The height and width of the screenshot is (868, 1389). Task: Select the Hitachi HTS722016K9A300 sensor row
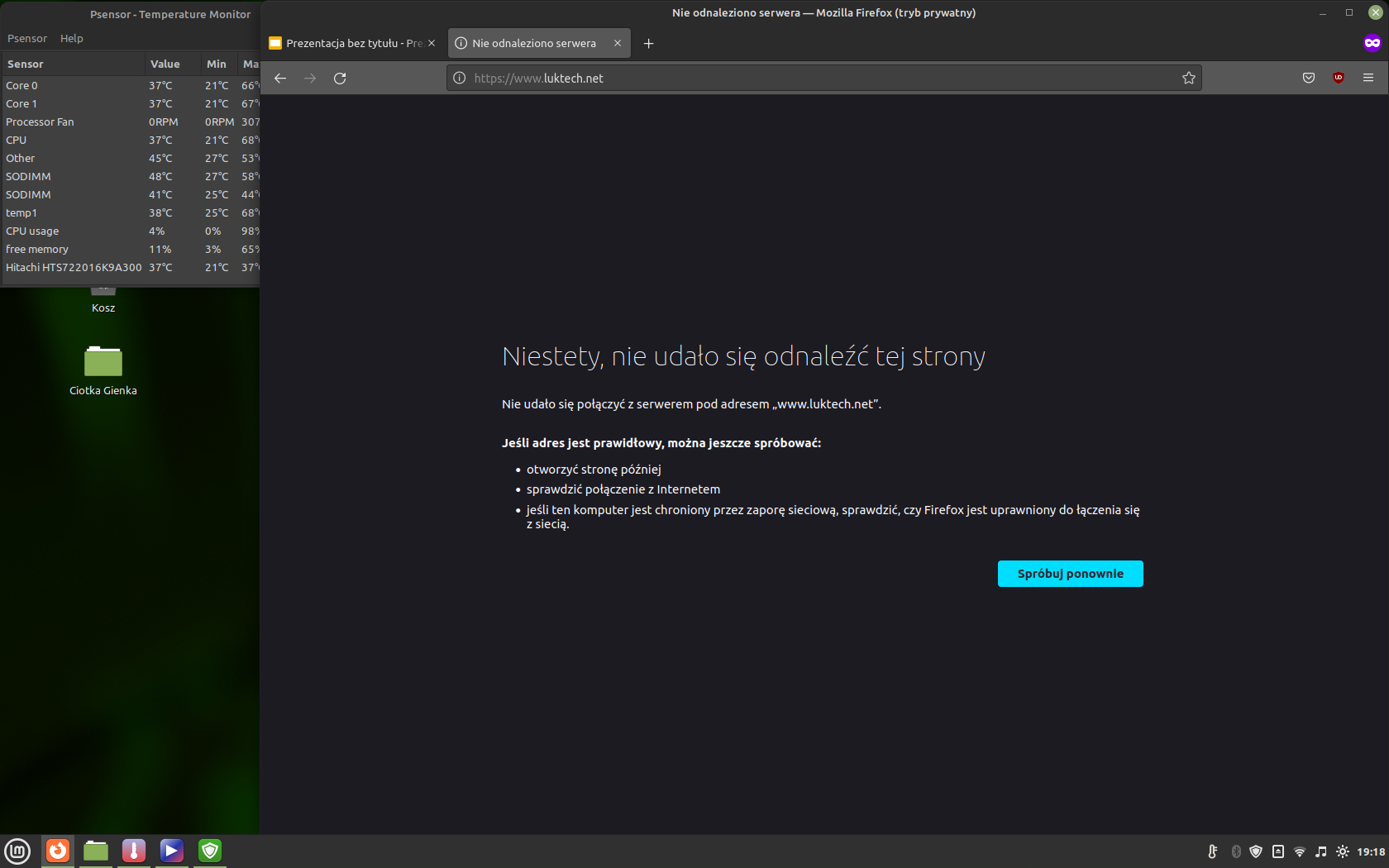click(74, 268)
